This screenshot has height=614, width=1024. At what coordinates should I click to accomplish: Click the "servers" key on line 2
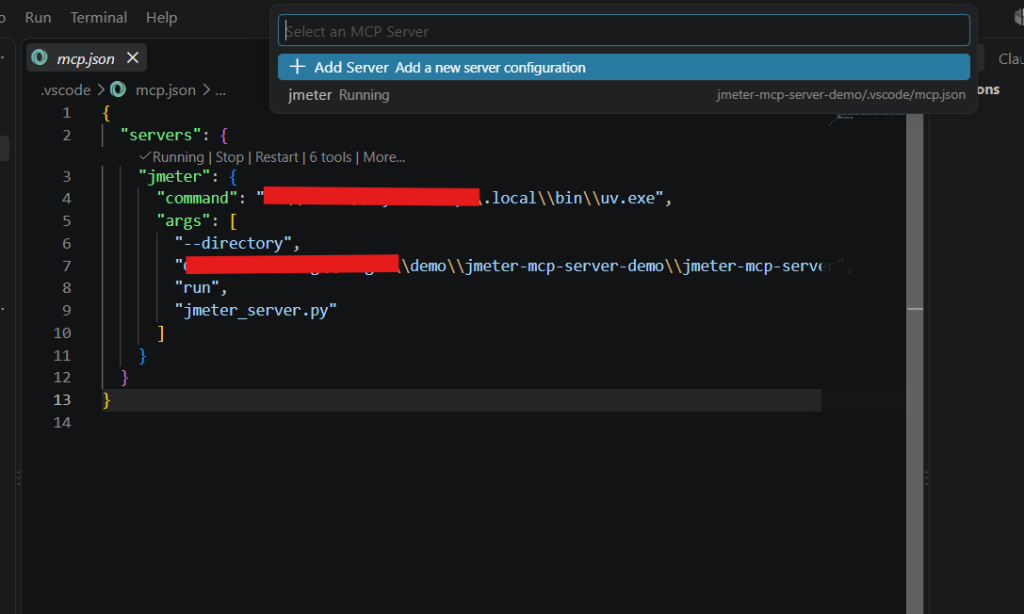161,135
